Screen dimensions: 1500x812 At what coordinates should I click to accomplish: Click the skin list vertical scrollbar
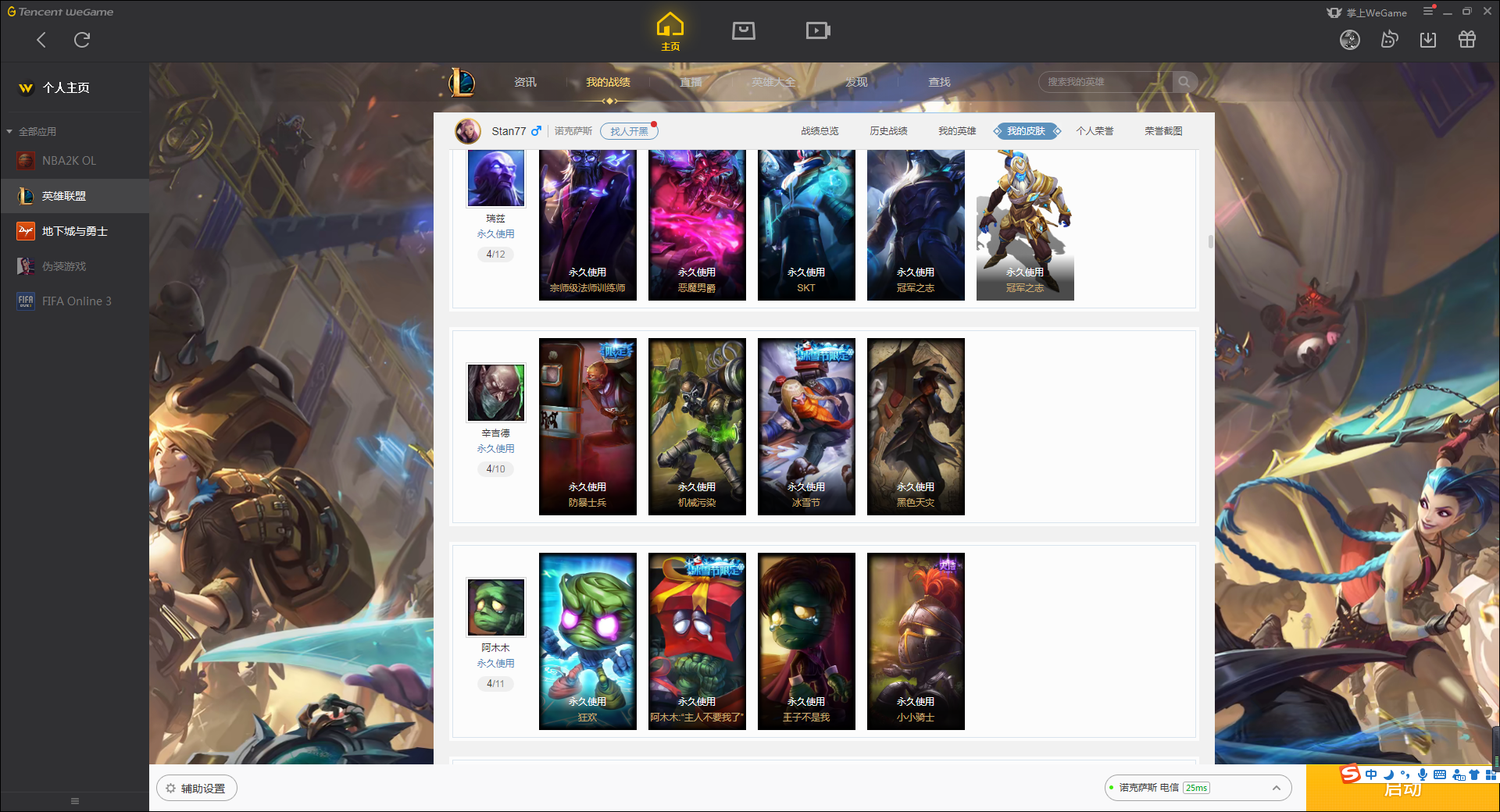1210,242
